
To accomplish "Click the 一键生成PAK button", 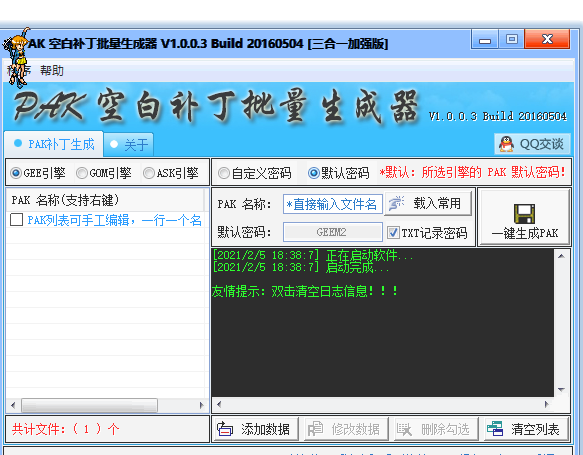I will 524,217.
